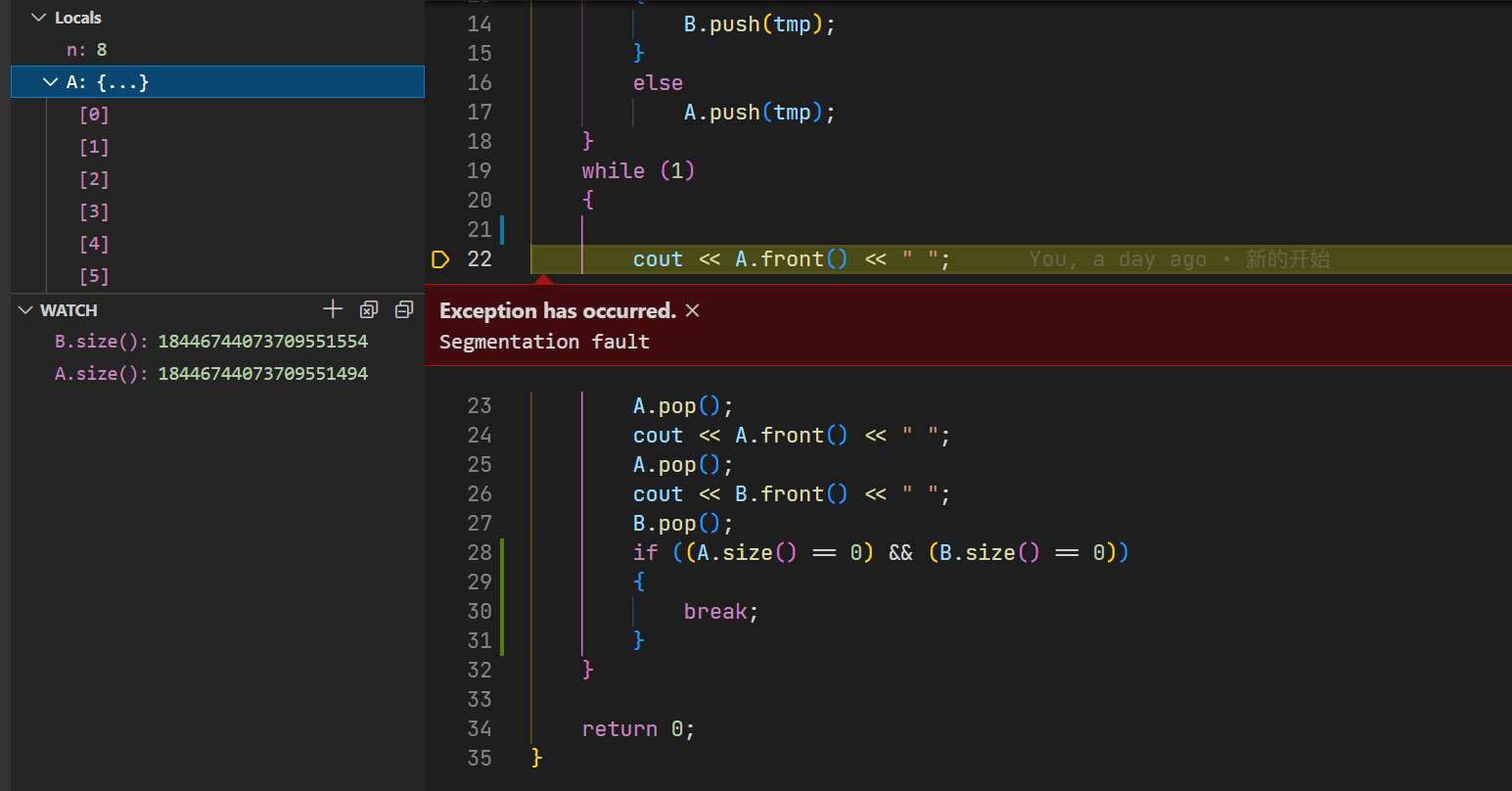Image resolution: width=1512 pixels, height=791 pixels.
Task: Click line number 28 in gutter
Action: [x=480, y=553]
